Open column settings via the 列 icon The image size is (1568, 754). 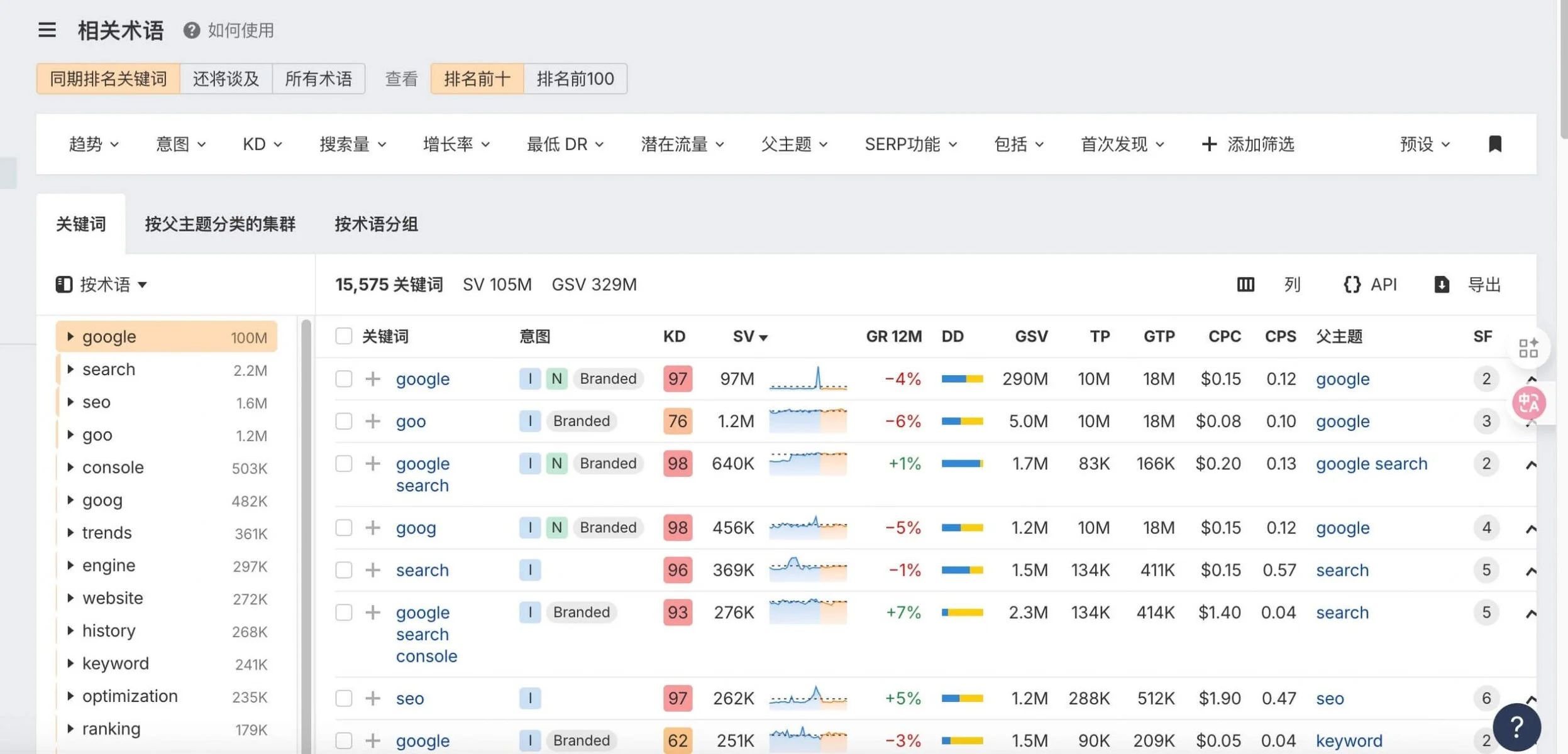1245,285
